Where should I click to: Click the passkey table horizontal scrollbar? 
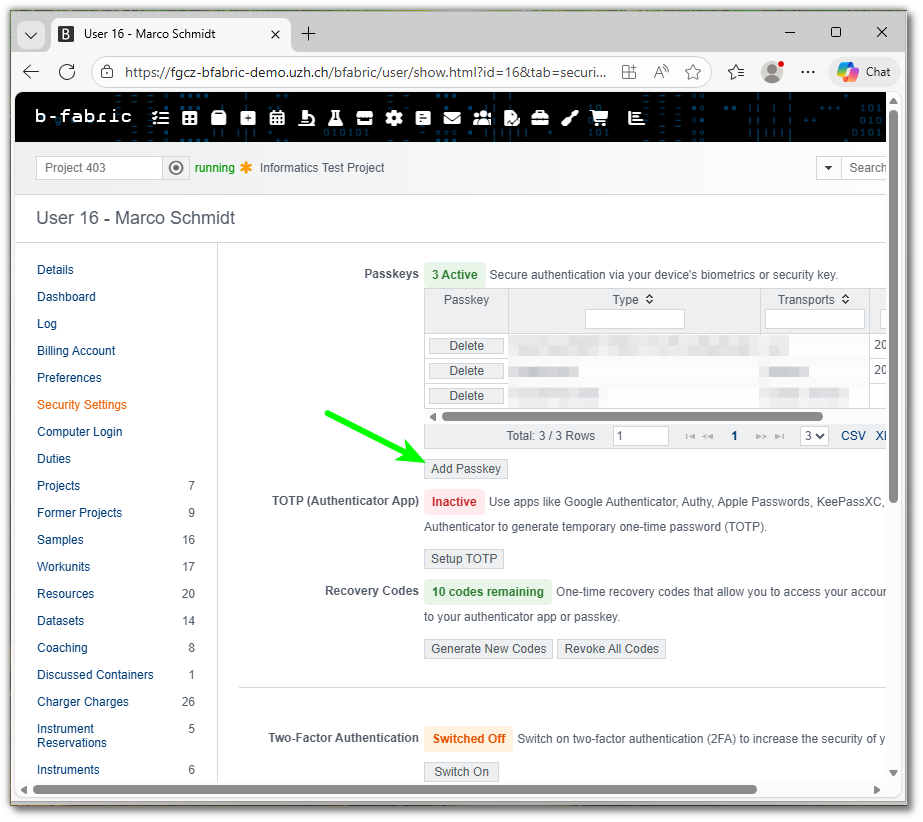pos(632,417)
